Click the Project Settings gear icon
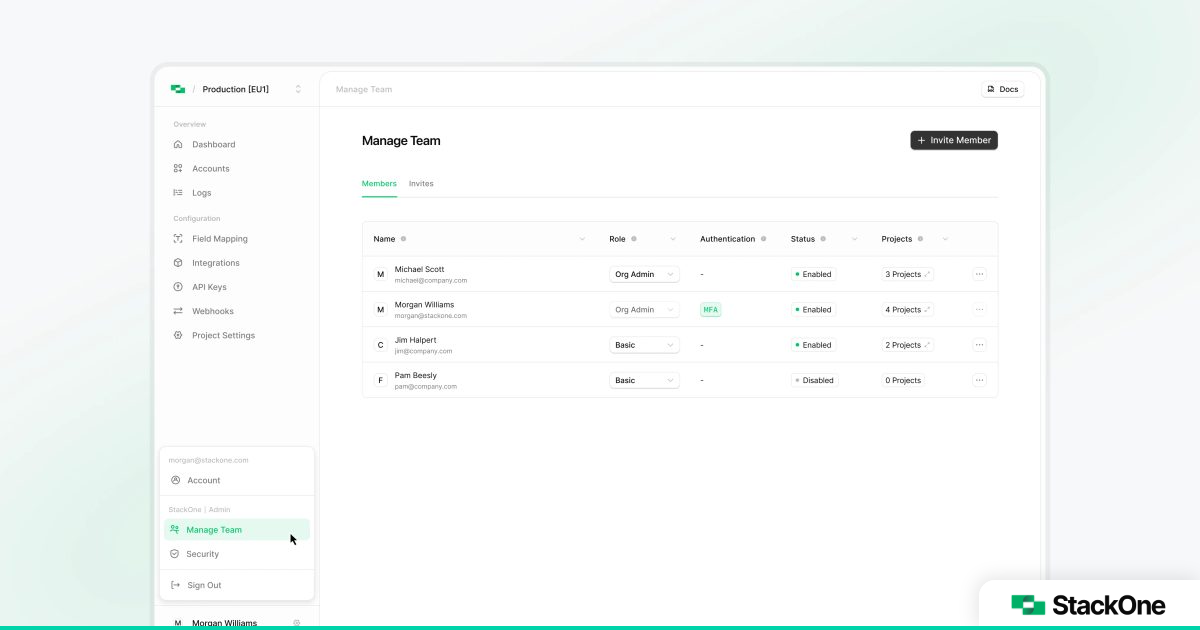1200x630 pixels. tap(177, 335)
